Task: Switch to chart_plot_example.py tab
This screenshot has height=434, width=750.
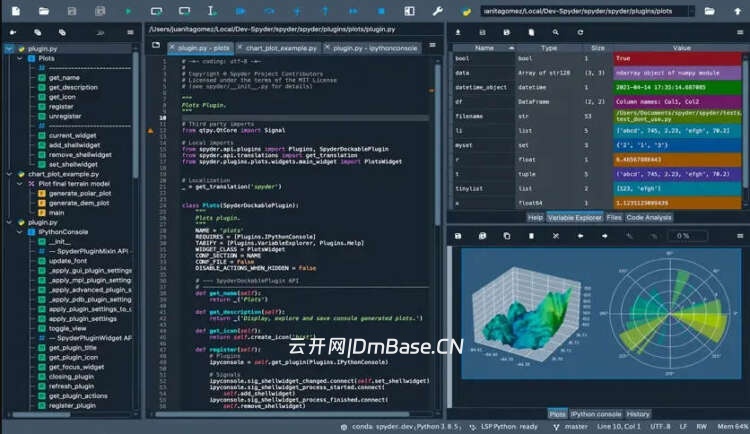Action: coord(277,48)
